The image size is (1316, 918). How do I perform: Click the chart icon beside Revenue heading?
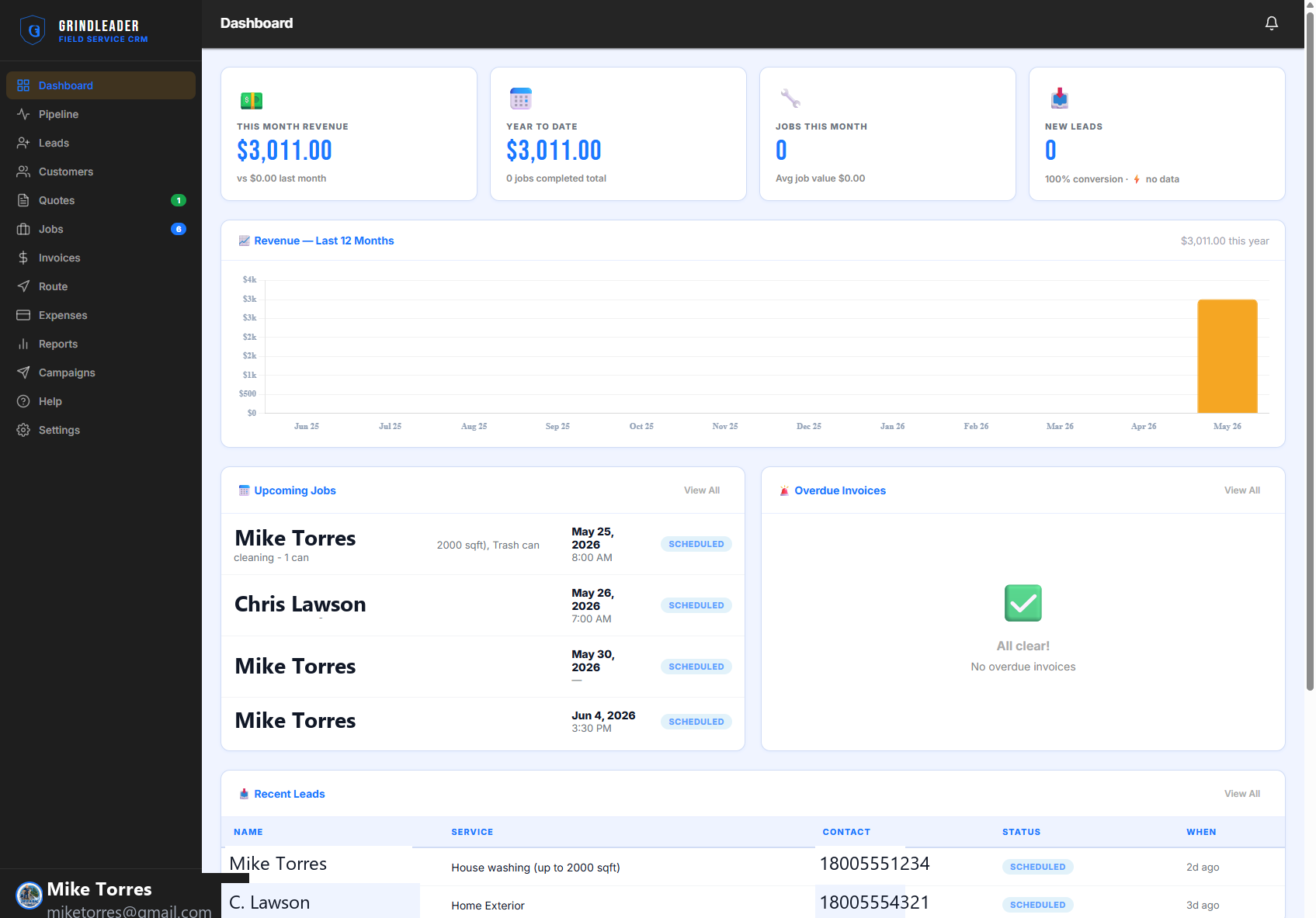click(244, 241)
